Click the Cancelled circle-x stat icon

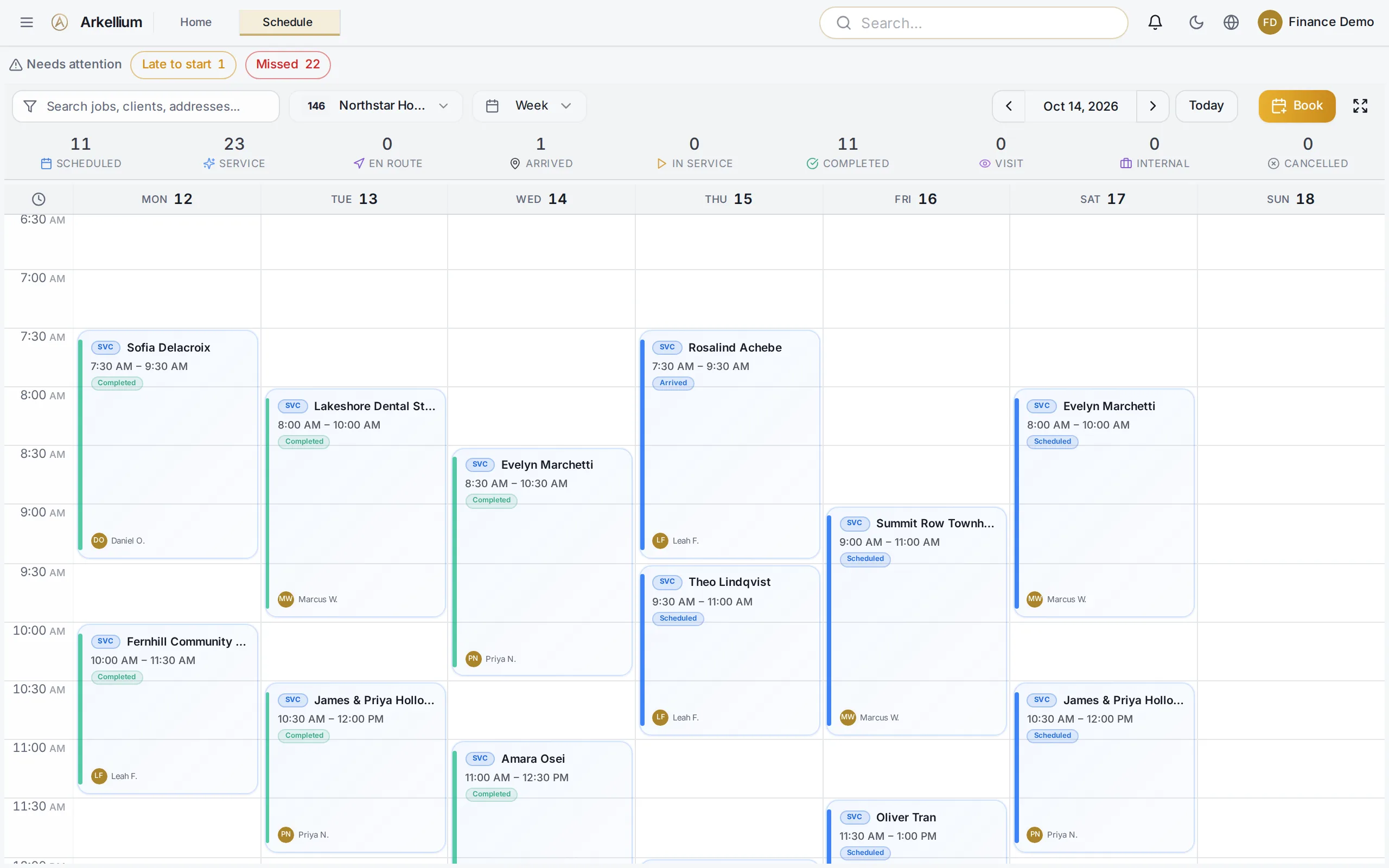tap(1273, 164)
